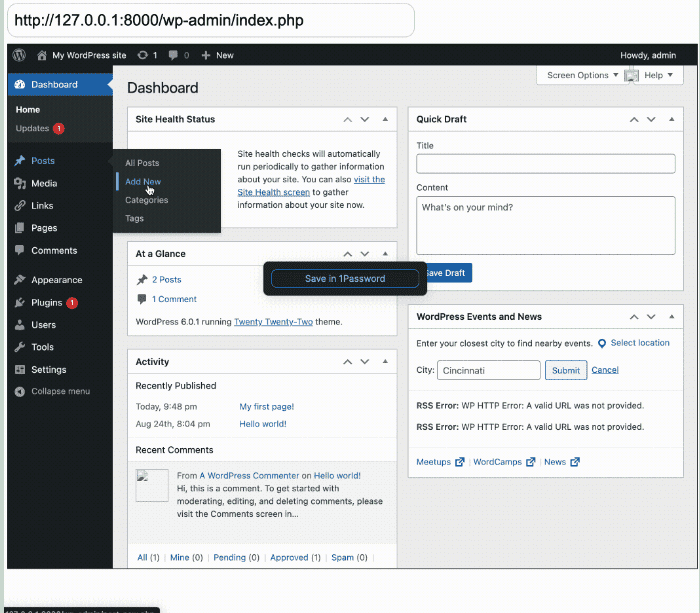Click the Collapse menu arrow icon
Screen dimensions: 700x613
click(x=20, y=392)
